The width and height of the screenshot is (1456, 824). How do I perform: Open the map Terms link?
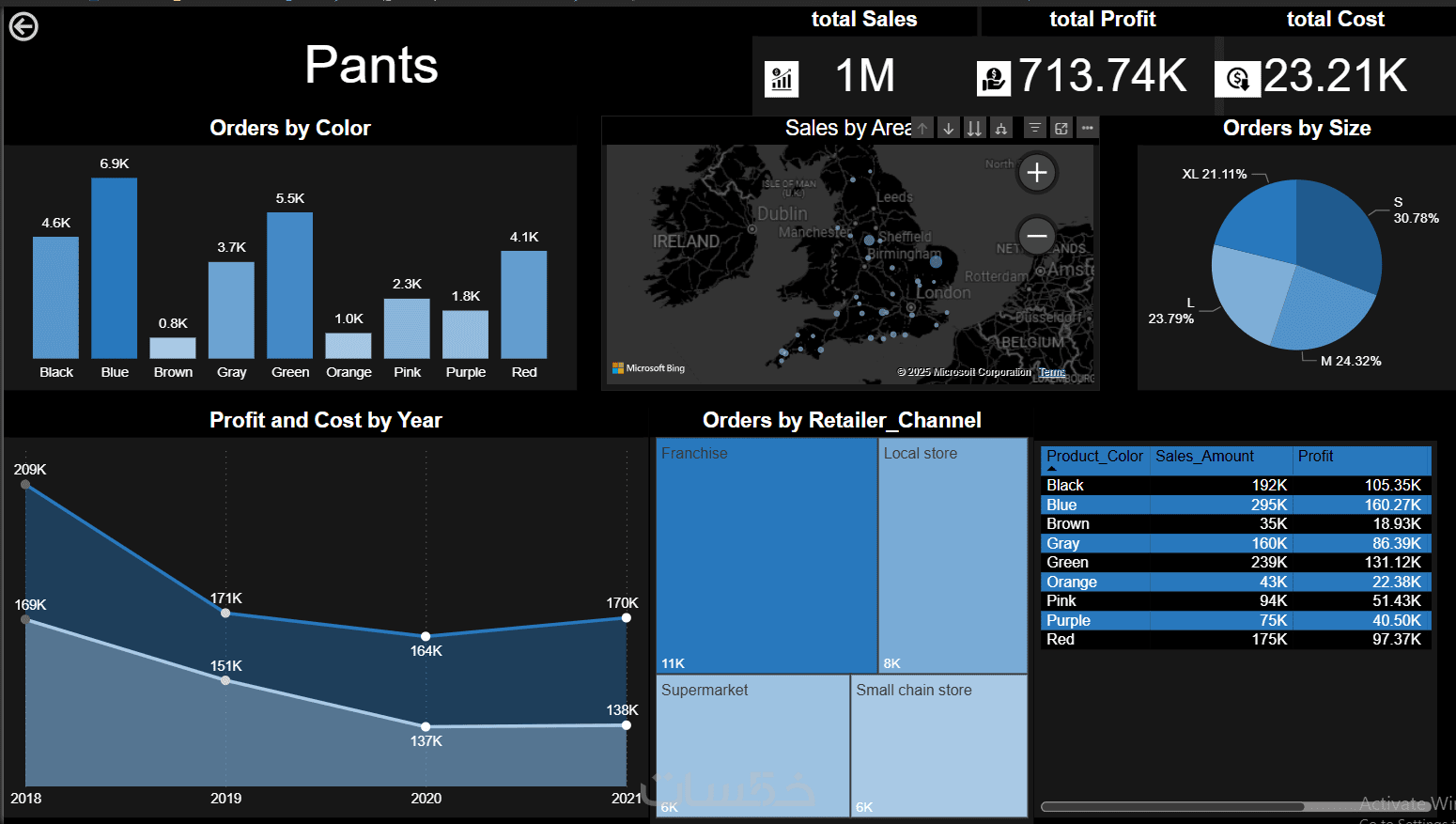pyautogui.click(x=1052, y=372)
